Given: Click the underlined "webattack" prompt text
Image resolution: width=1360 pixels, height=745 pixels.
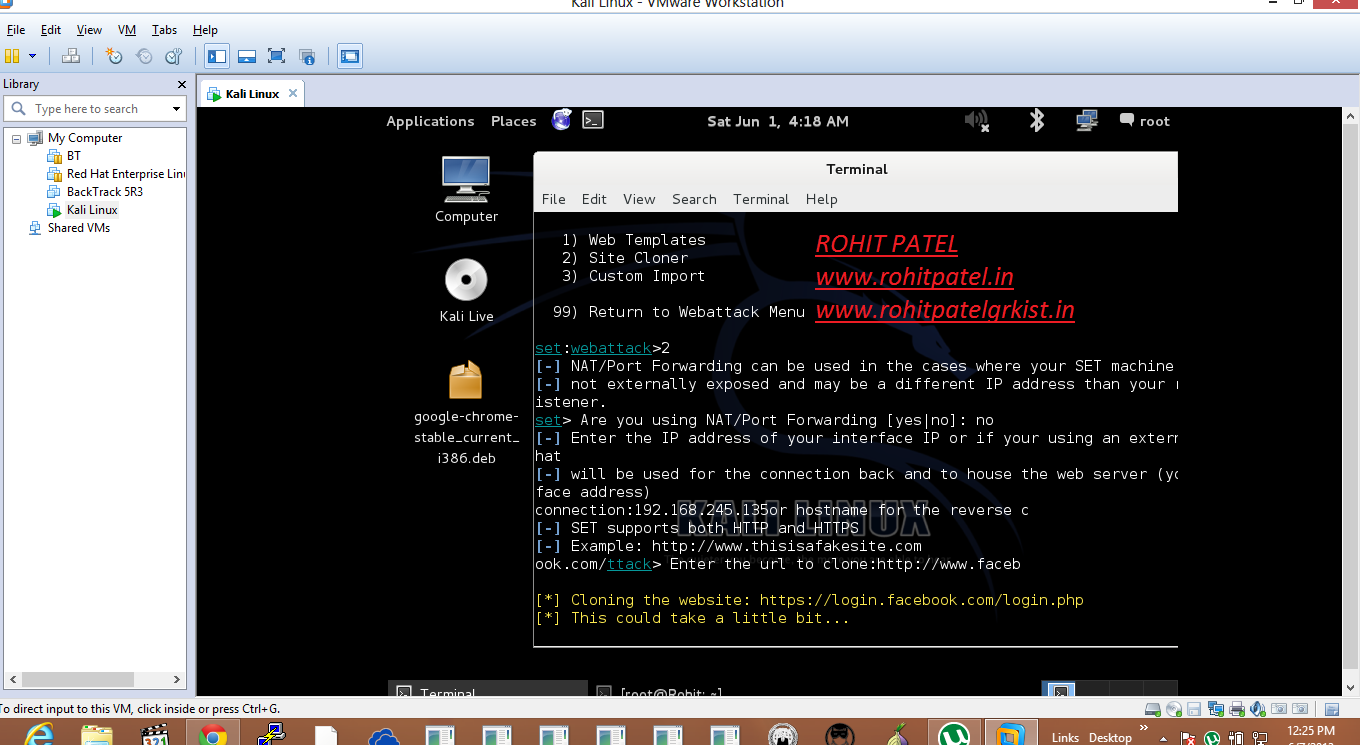Looking at the screenshot, I should point(611,348).
